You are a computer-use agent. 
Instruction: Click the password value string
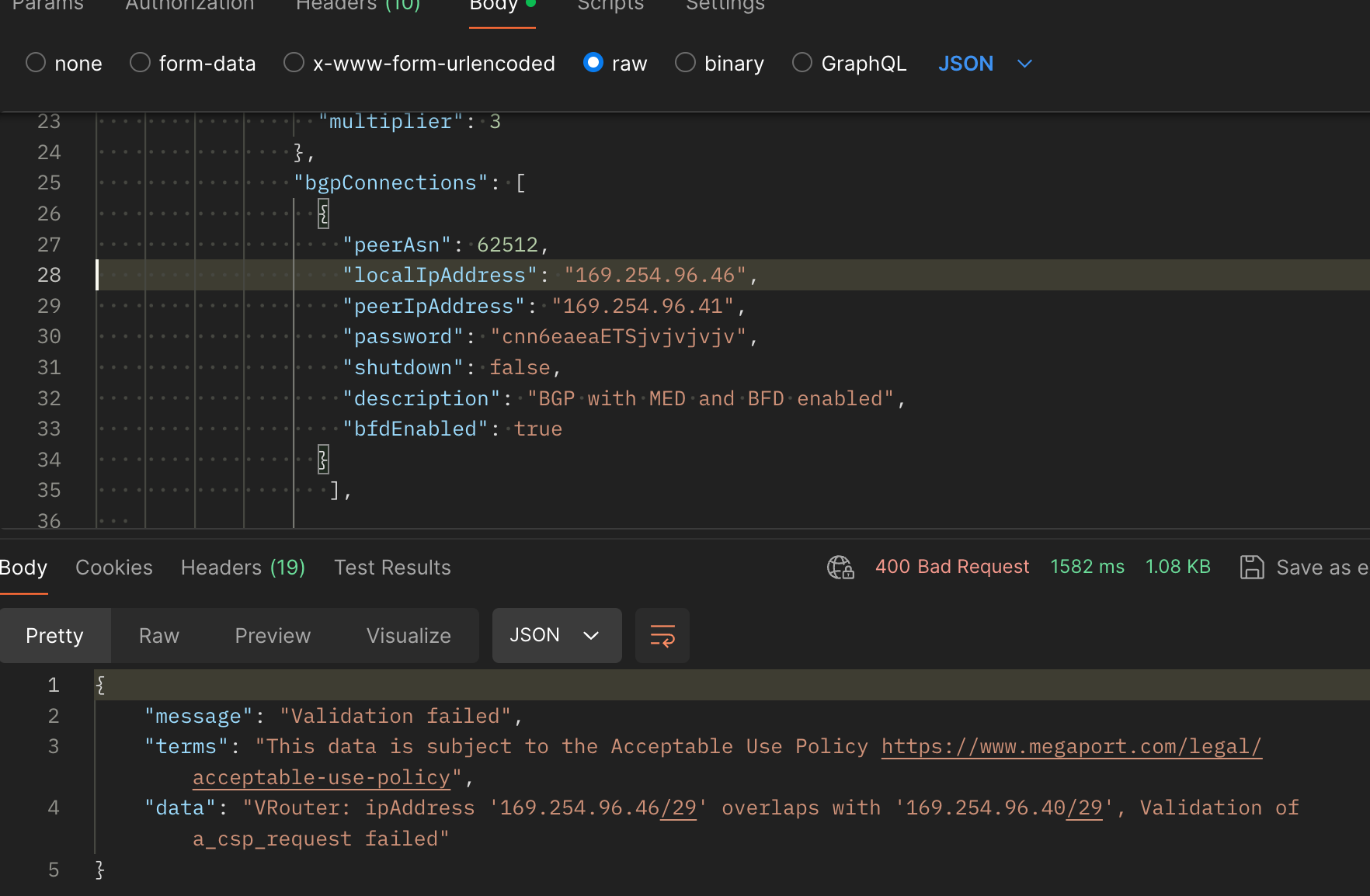[618, 336]
